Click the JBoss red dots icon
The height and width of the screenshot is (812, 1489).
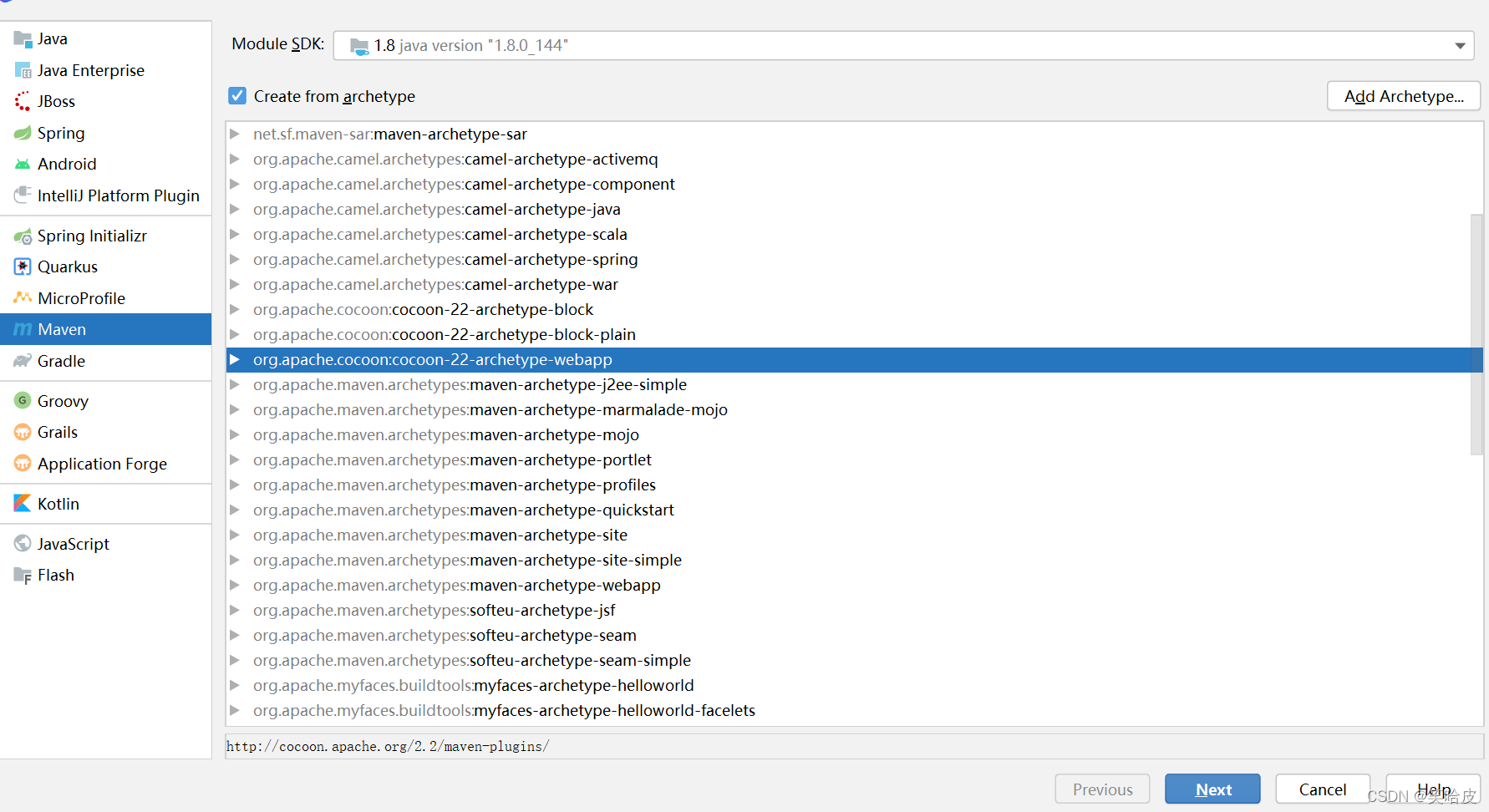click(23, 101)
